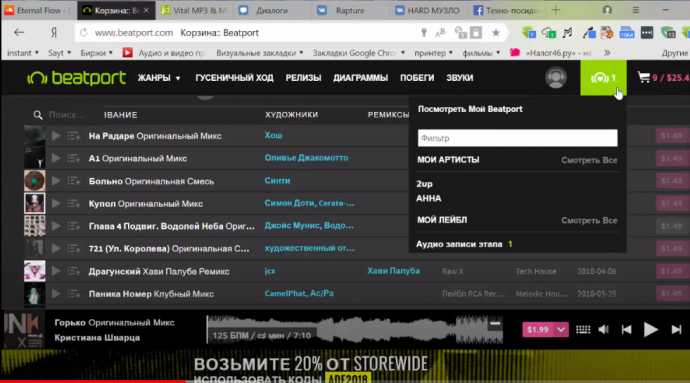Expand the Визуальные закладки bookmarks folder

pos(260,53)
